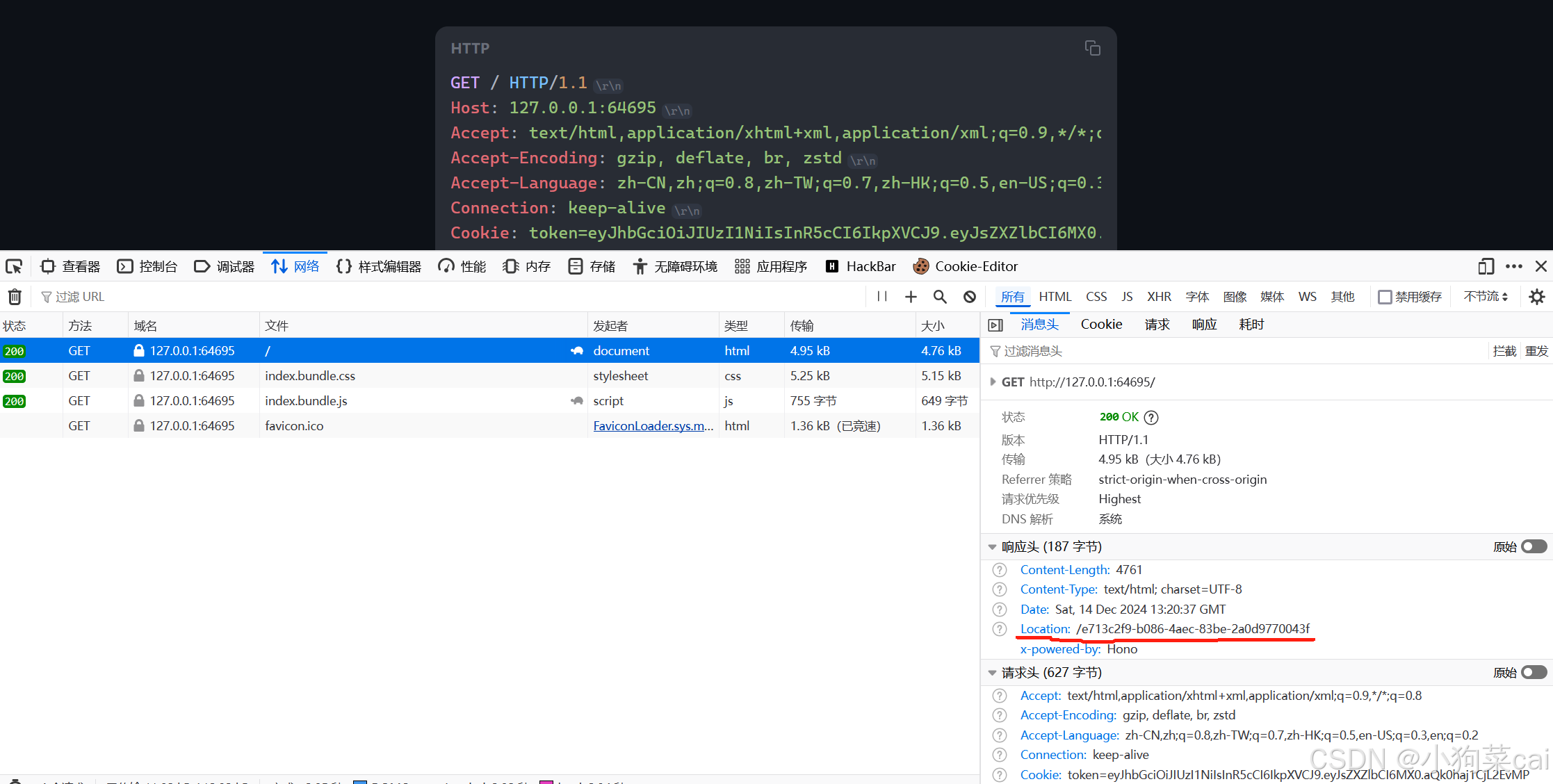Toggle 原始 switch for response headers

click(1534, 547)
